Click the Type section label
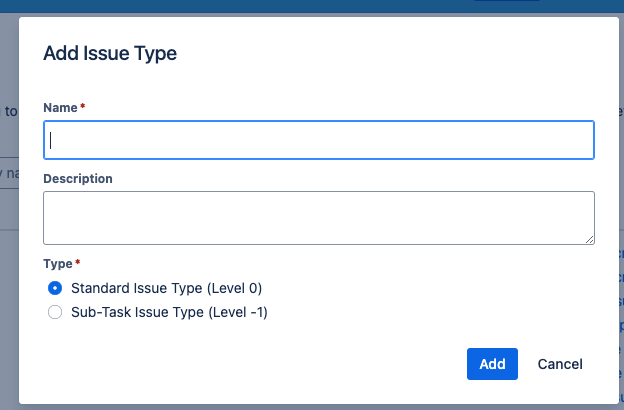The height and width of the screenshot is (410, 624). click(x=58, y=264)
